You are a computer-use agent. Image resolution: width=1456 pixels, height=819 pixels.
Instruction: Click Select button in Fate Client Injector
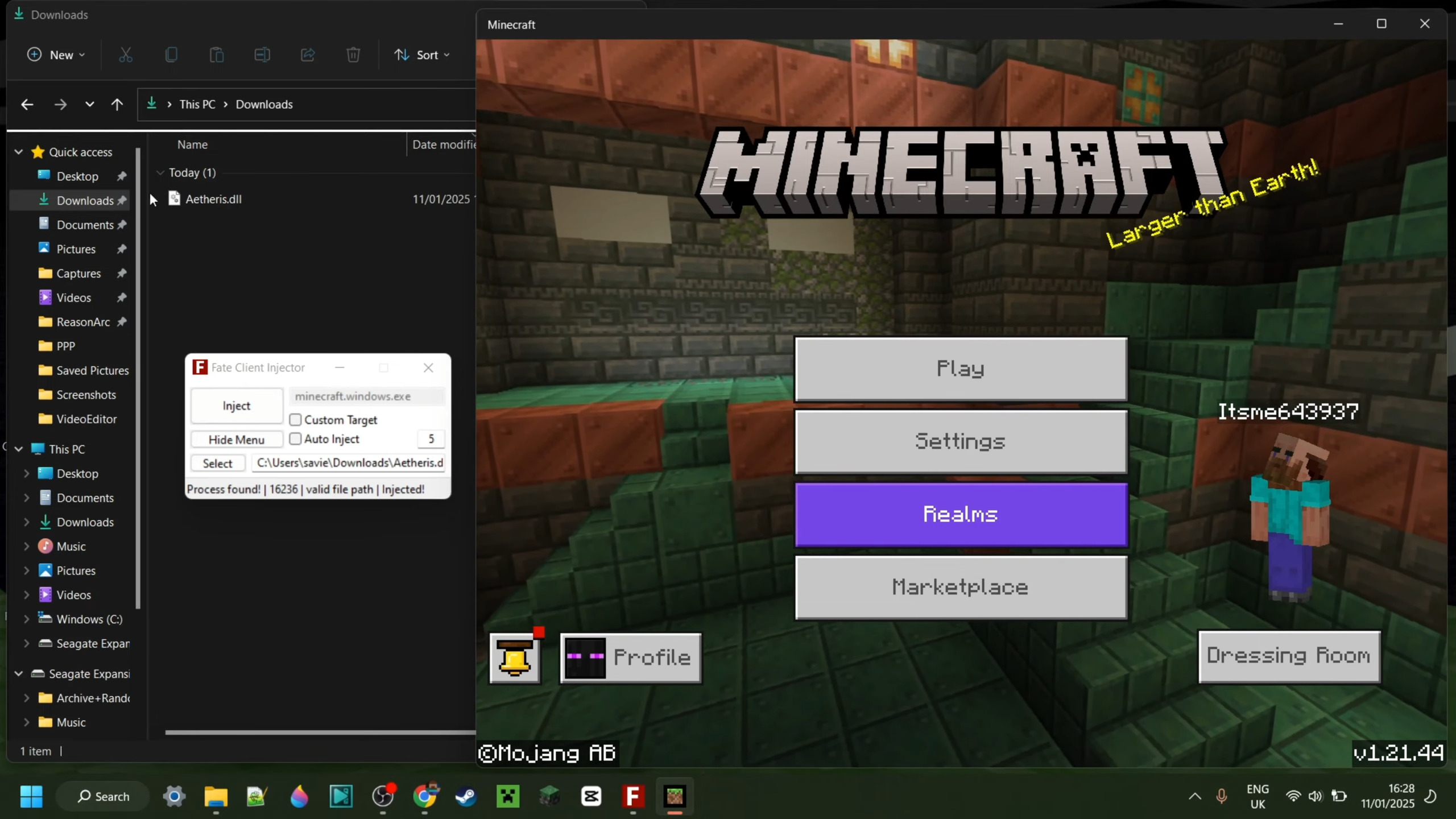click(x=218, y=463)
